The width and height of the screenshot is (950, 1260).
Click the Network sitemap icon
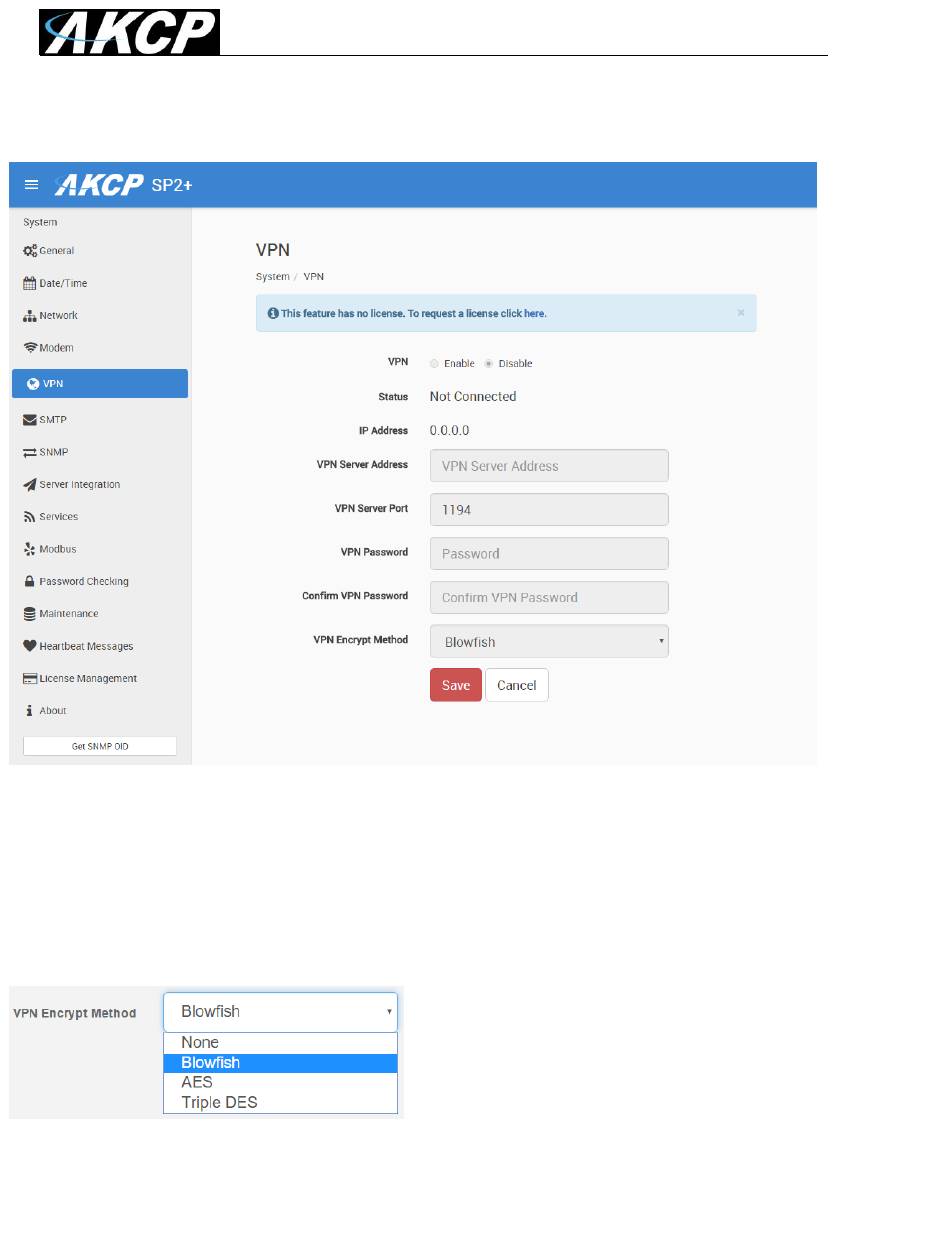click(30, 316)
